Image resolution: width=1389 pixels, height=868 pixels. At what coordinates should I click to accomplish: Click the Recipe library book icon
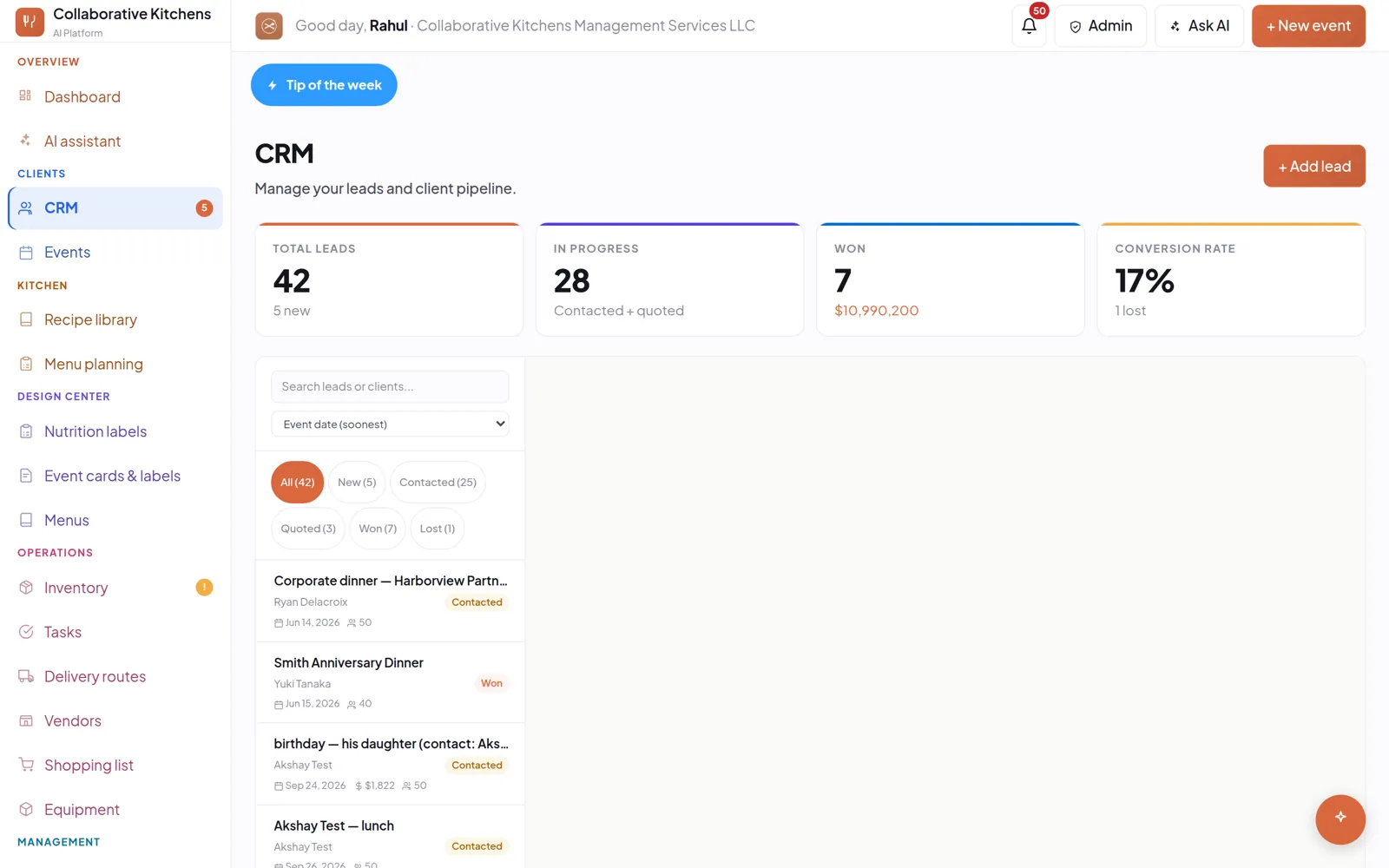tap(26, 319)
